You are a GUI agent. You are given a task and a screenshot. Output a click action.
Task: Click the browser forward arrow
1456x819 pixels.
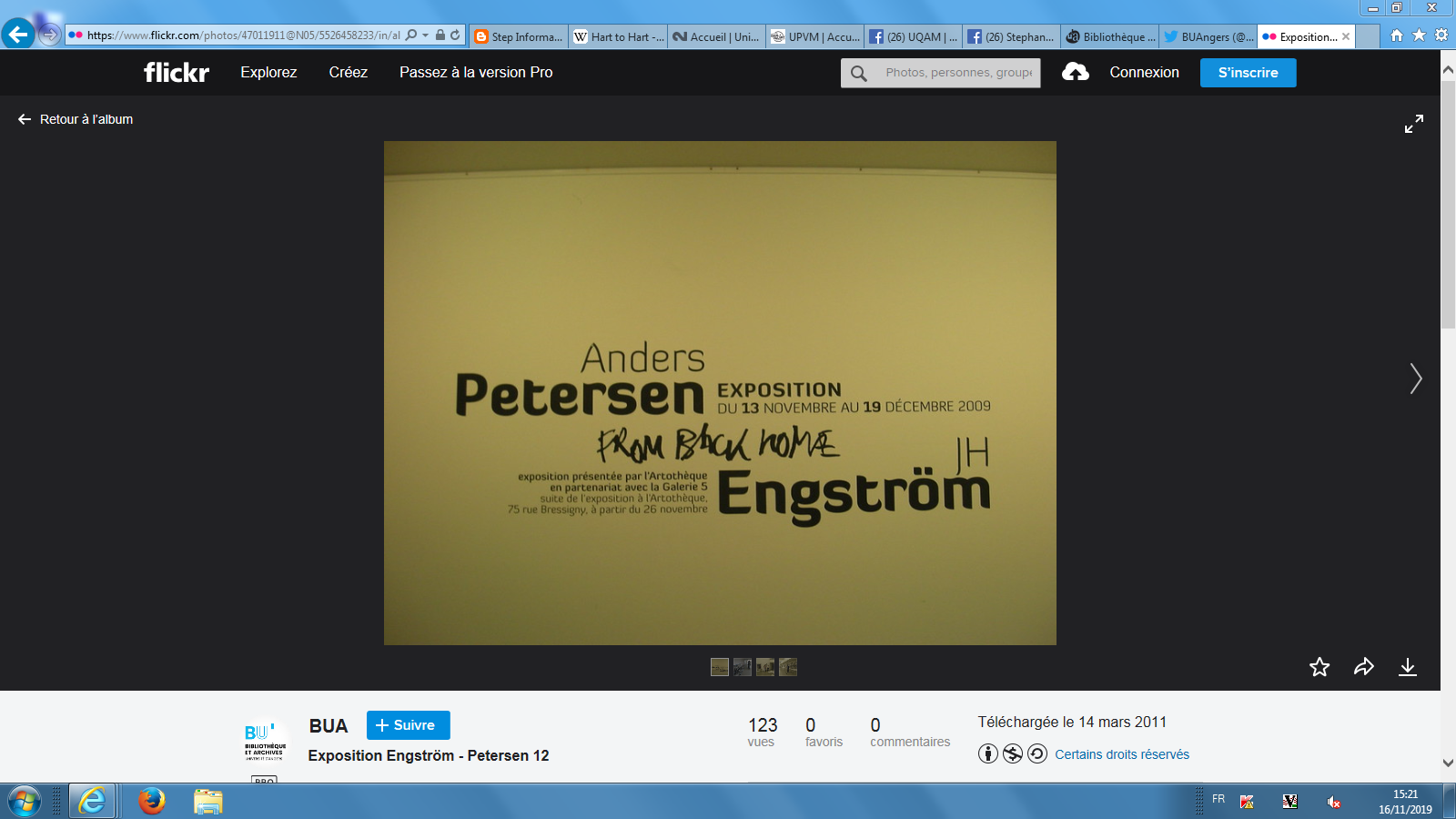pos(50,35)
